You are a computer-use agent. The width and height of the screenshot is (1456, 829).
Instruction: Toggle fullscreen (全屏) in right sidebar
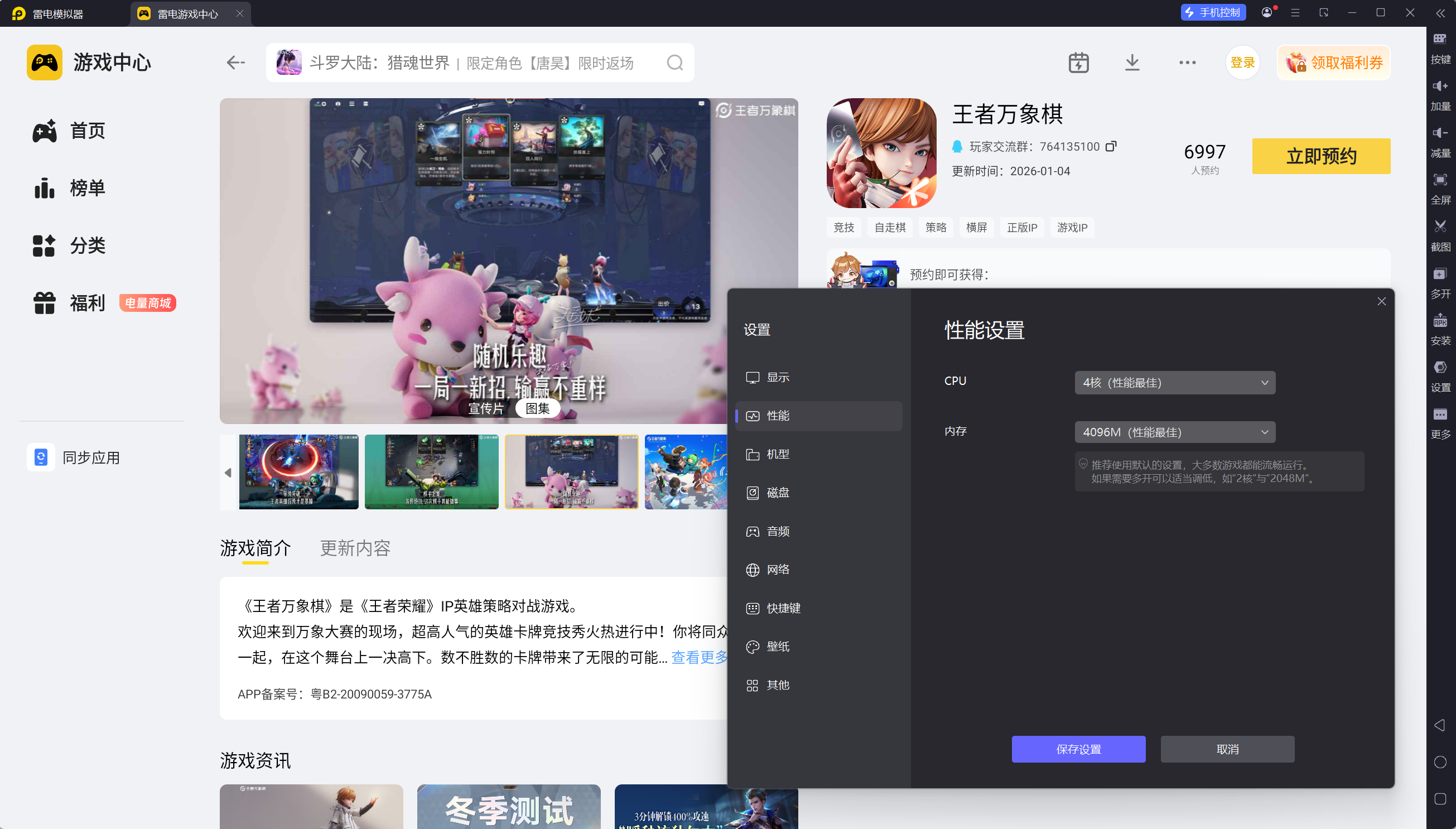(x=1440, y=180)
